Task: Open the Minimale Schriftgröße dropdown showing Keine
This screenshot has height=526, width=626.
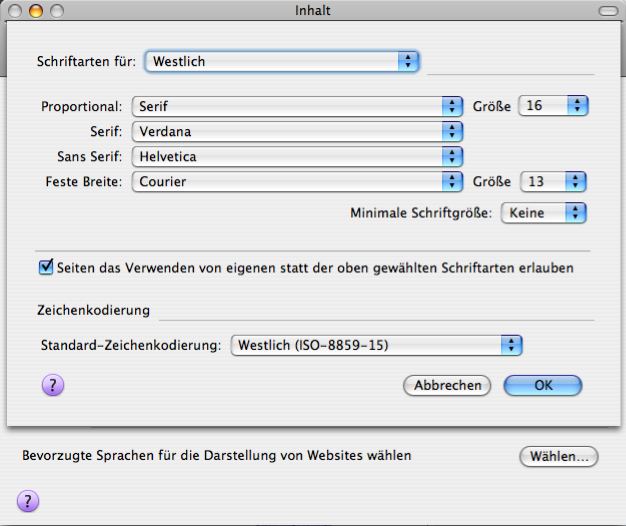Action: [543, 213]
